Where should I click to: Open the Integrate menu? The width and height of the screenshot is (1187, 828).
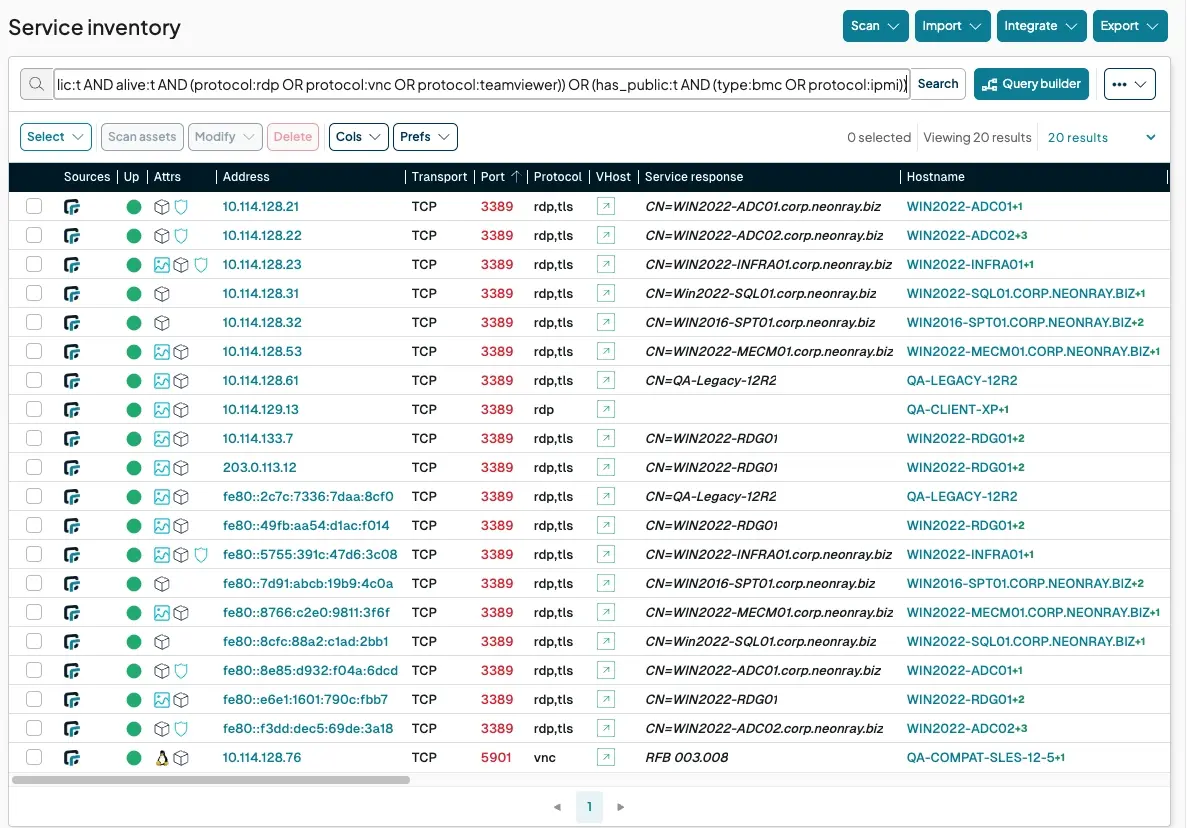[1041, 26]
